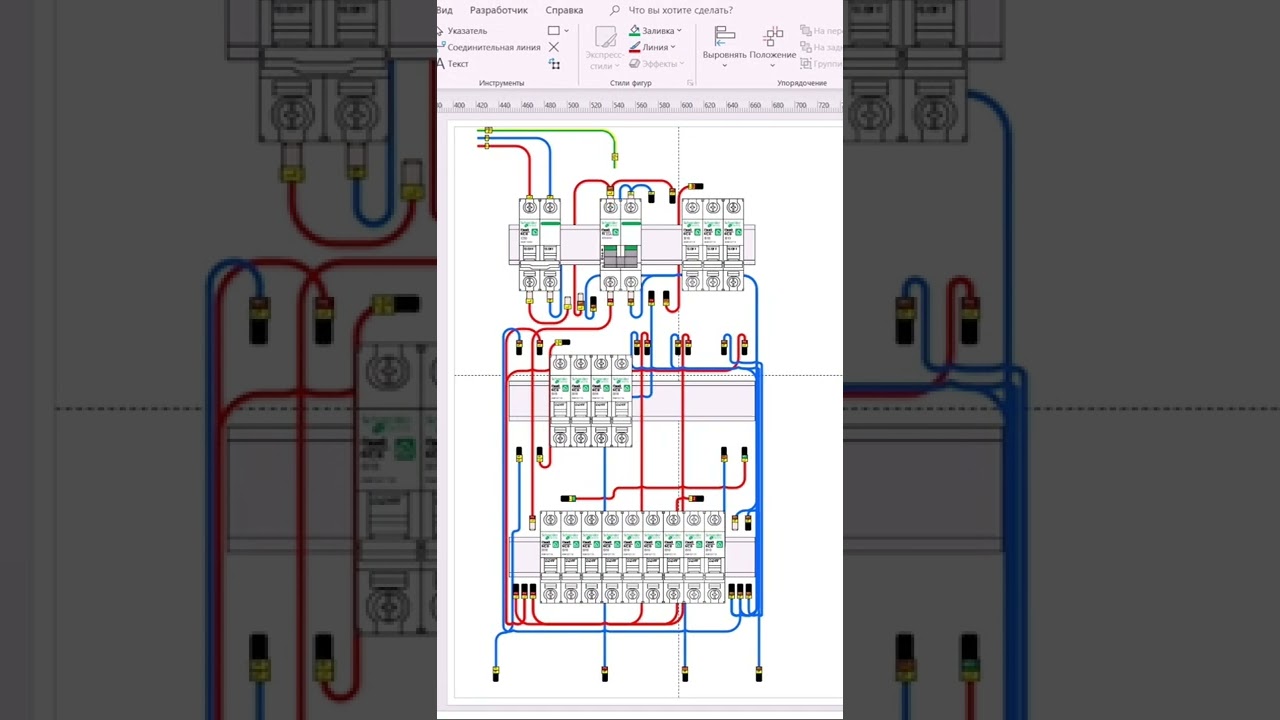Open the Заливка fill dropdown
Screen dimensions: 1280x720
click(x=655, y=31)
